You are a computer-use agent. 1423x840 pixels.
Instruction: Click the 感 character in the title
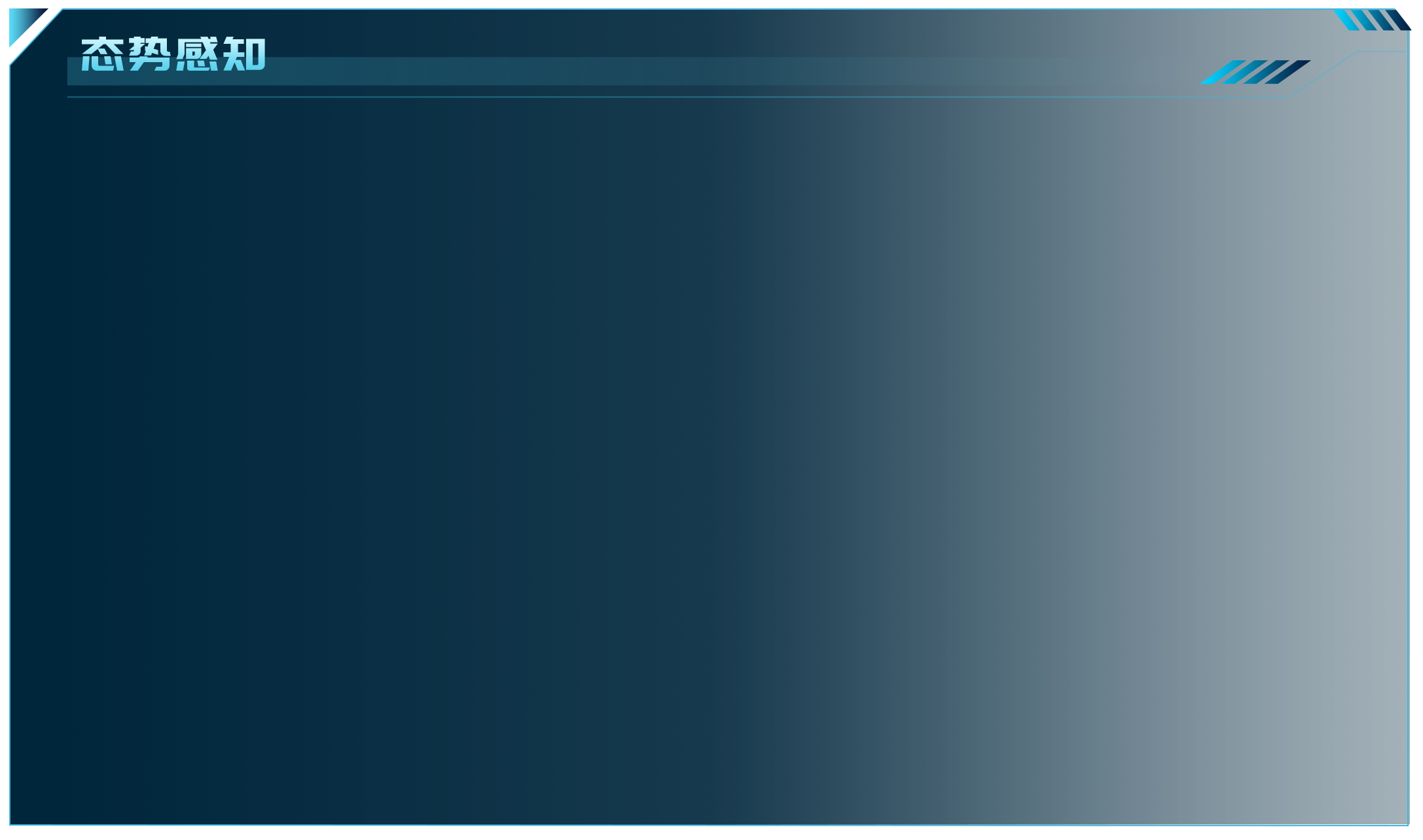point(197,54)
